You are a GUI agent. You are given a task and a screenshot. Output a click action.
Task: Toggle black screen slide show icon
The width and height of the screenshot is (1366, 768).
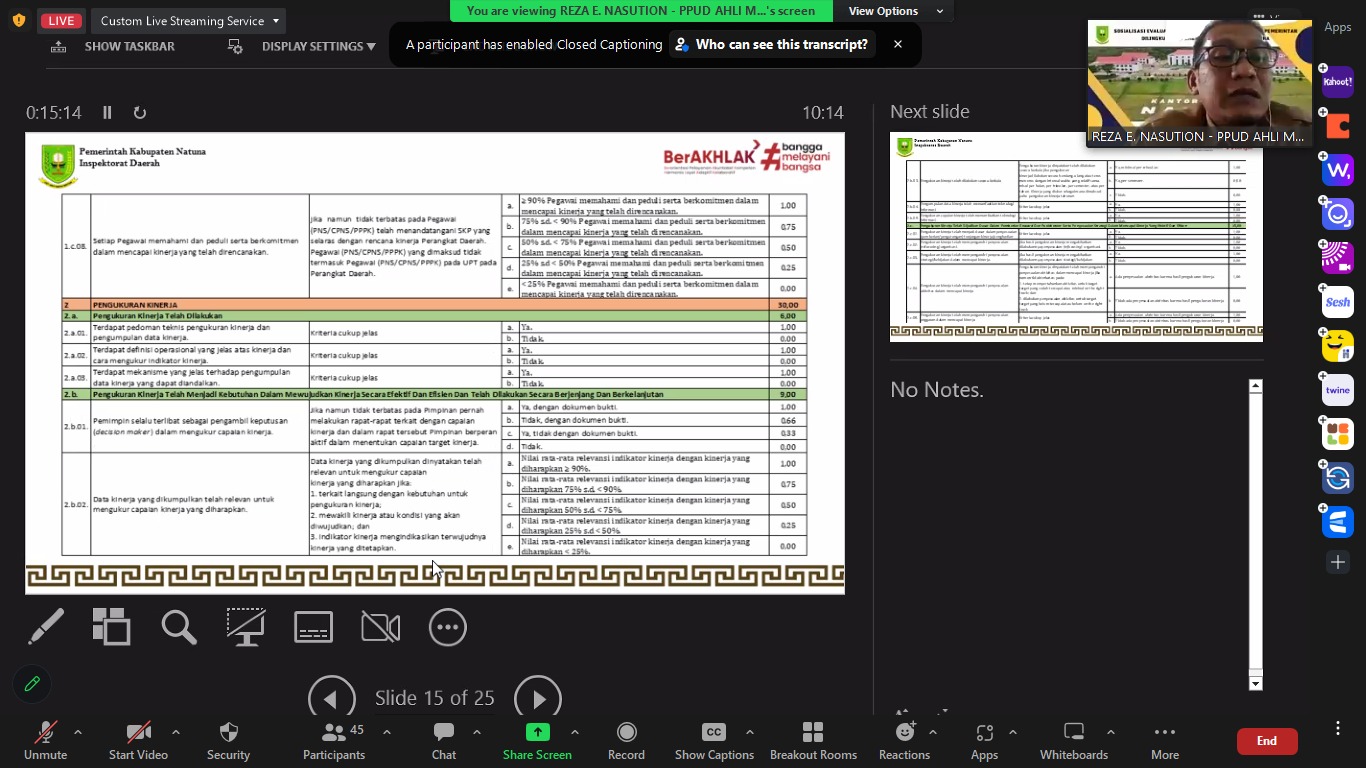(x=245, y=627)
